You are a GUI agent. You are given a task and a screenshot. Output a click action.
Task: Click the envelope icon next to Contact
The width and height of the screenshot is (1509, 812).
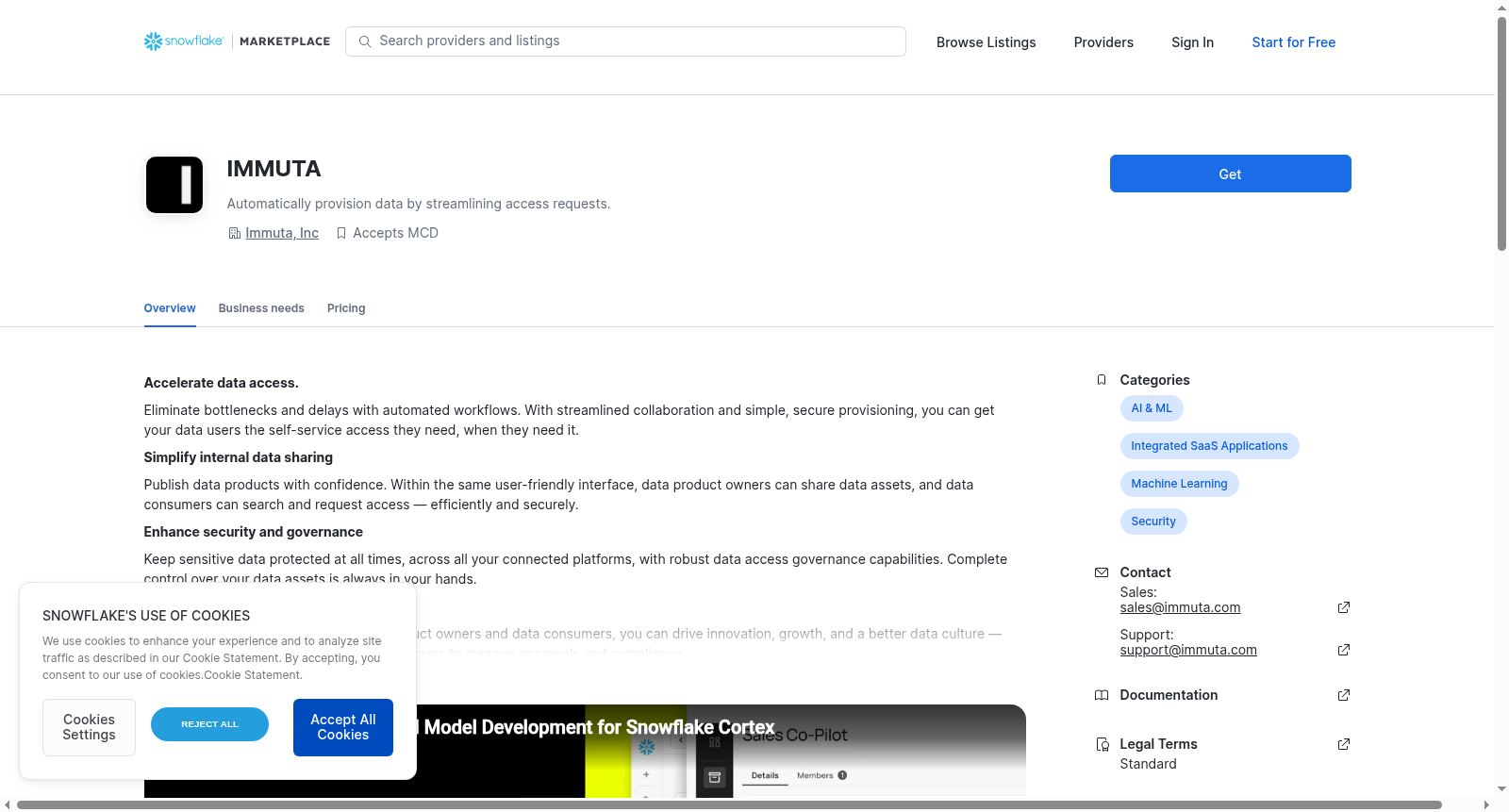(1102, 572)
